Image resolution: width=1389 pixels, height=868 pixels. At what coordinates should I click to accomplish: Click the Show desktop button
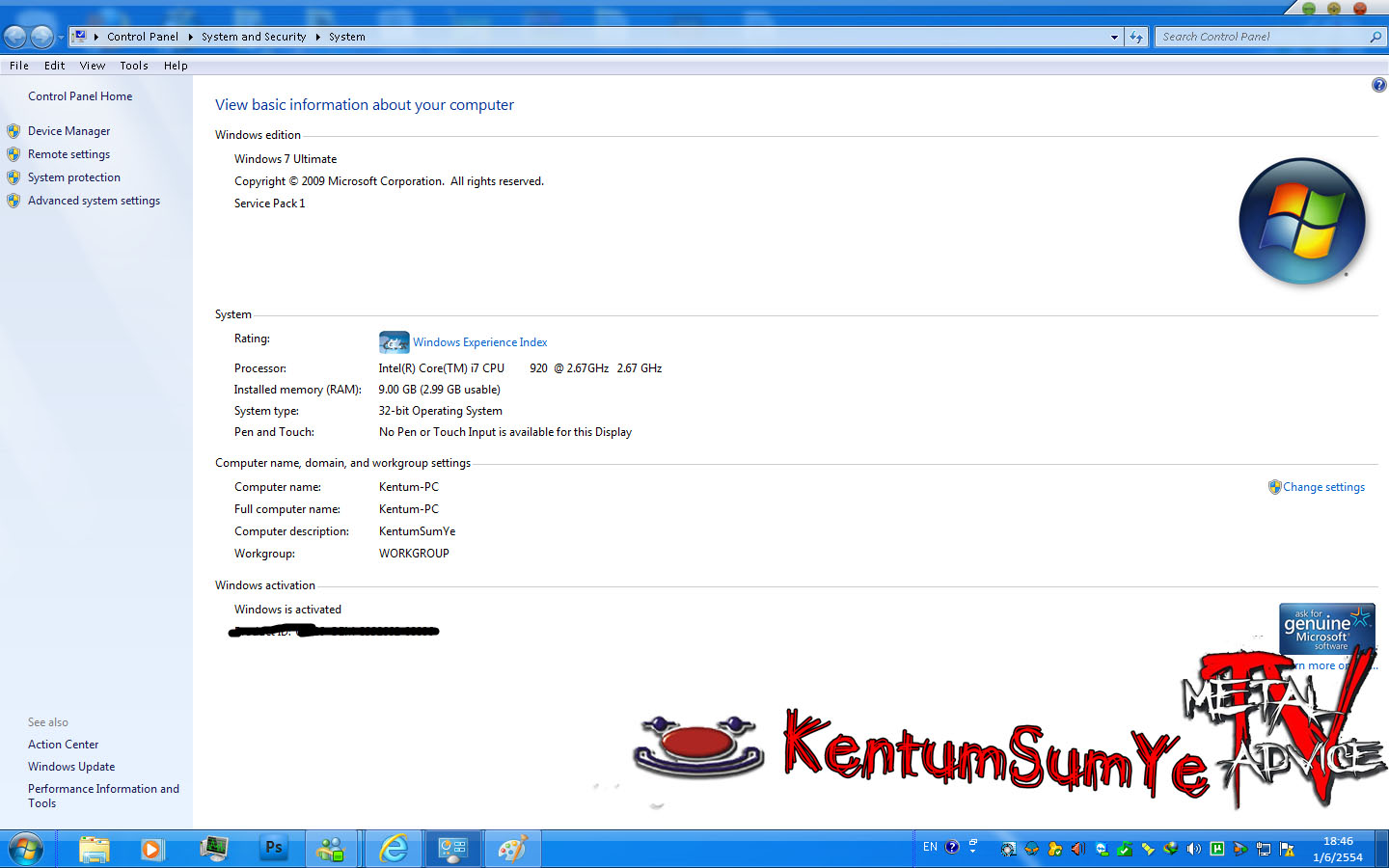[x=1382, y=849]
